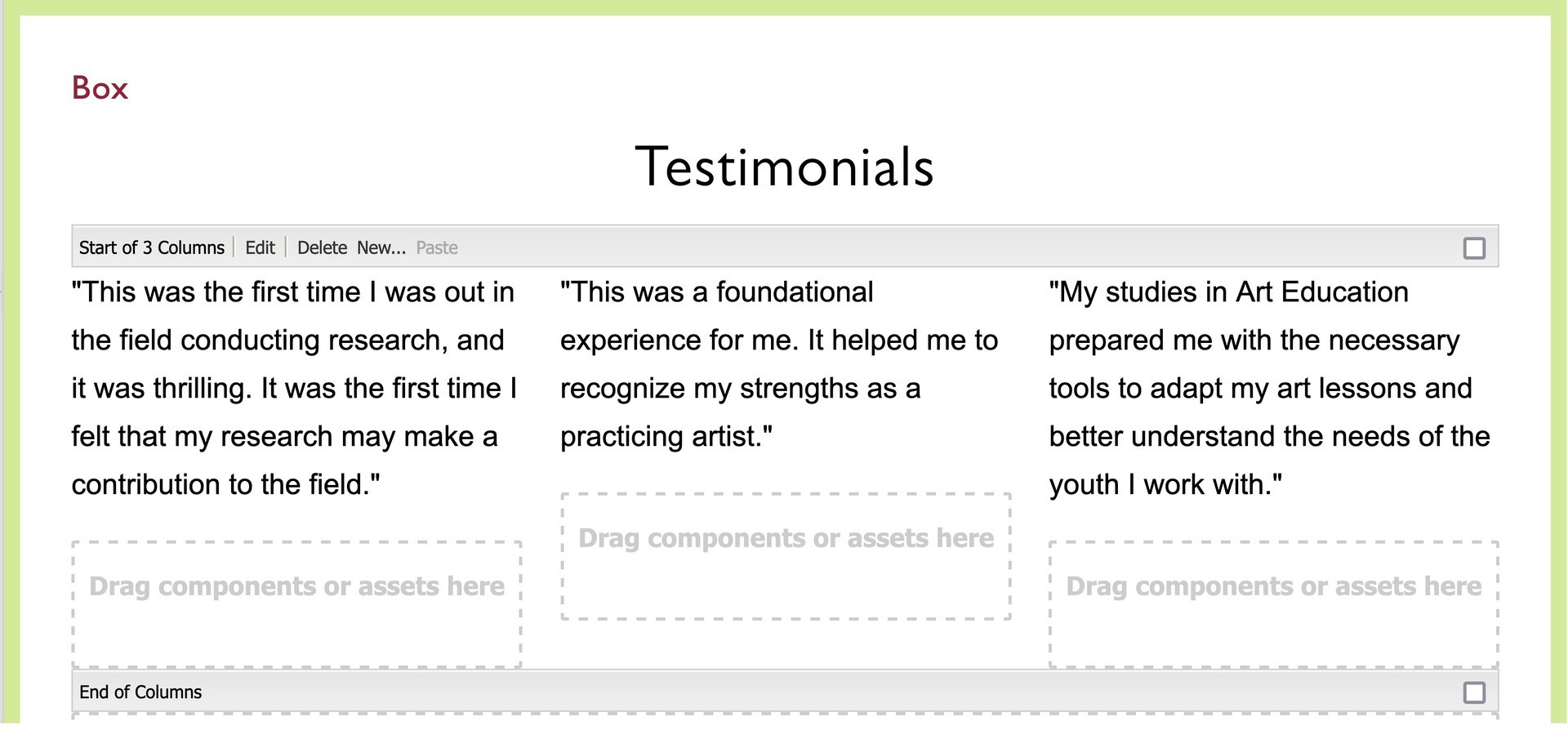Click the right column drop zone
The width and height of the screenshot is (1568, 730).
click(x=1273, y=603)
